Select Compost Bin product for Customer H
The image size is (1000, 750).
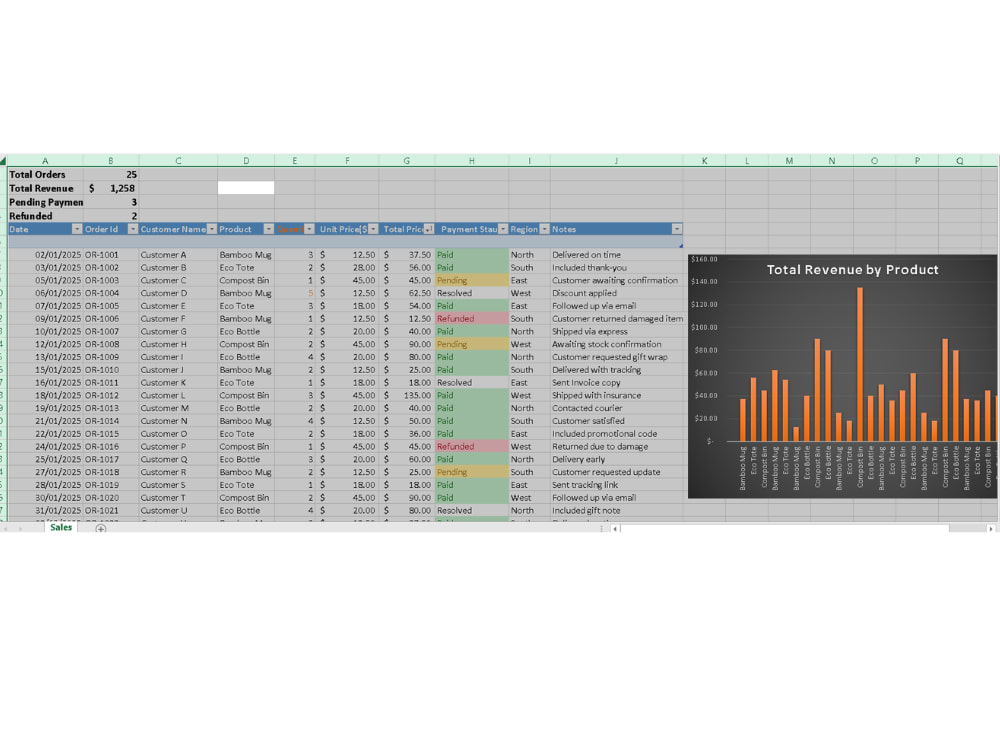246,344
